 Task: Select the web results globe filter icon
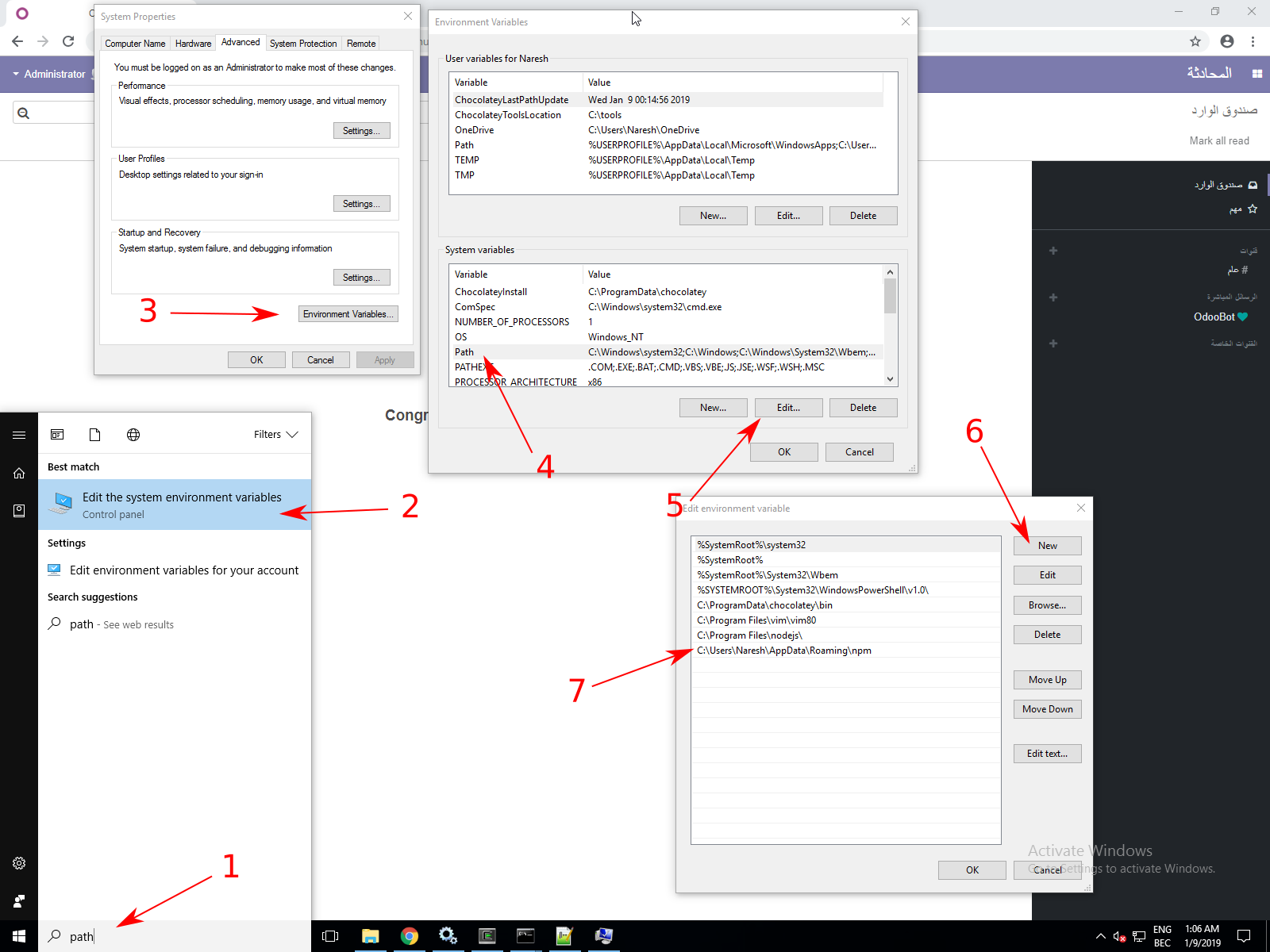133,434
